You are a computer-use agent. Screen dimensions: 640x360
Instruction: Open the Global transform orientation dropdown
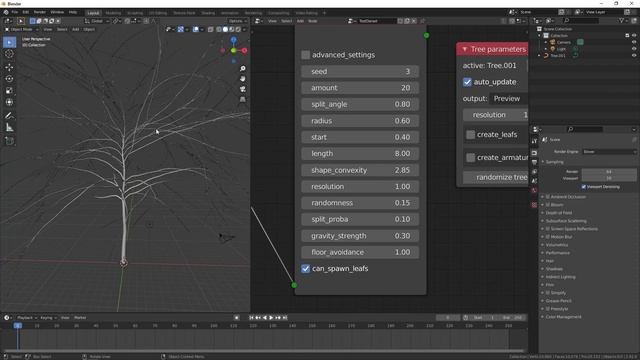point(96,21)
